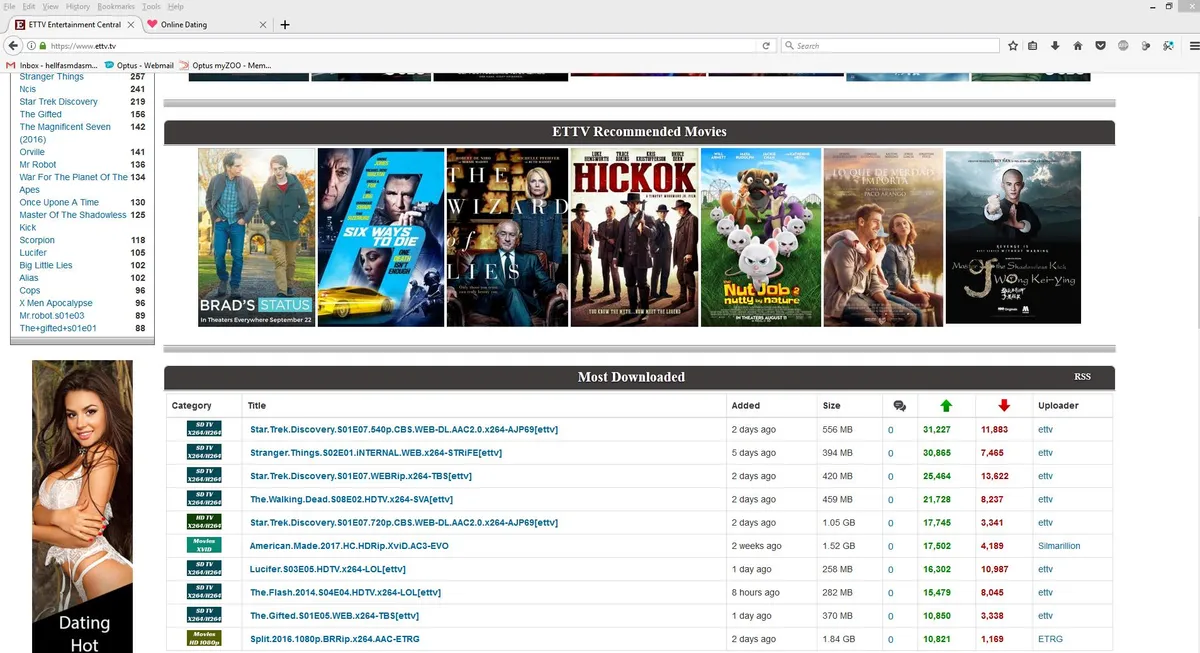Viewport: 1200px width, 653px height.
Task: Click category badge of Lucifer.S03E05 row
Action: coord(204,568)
